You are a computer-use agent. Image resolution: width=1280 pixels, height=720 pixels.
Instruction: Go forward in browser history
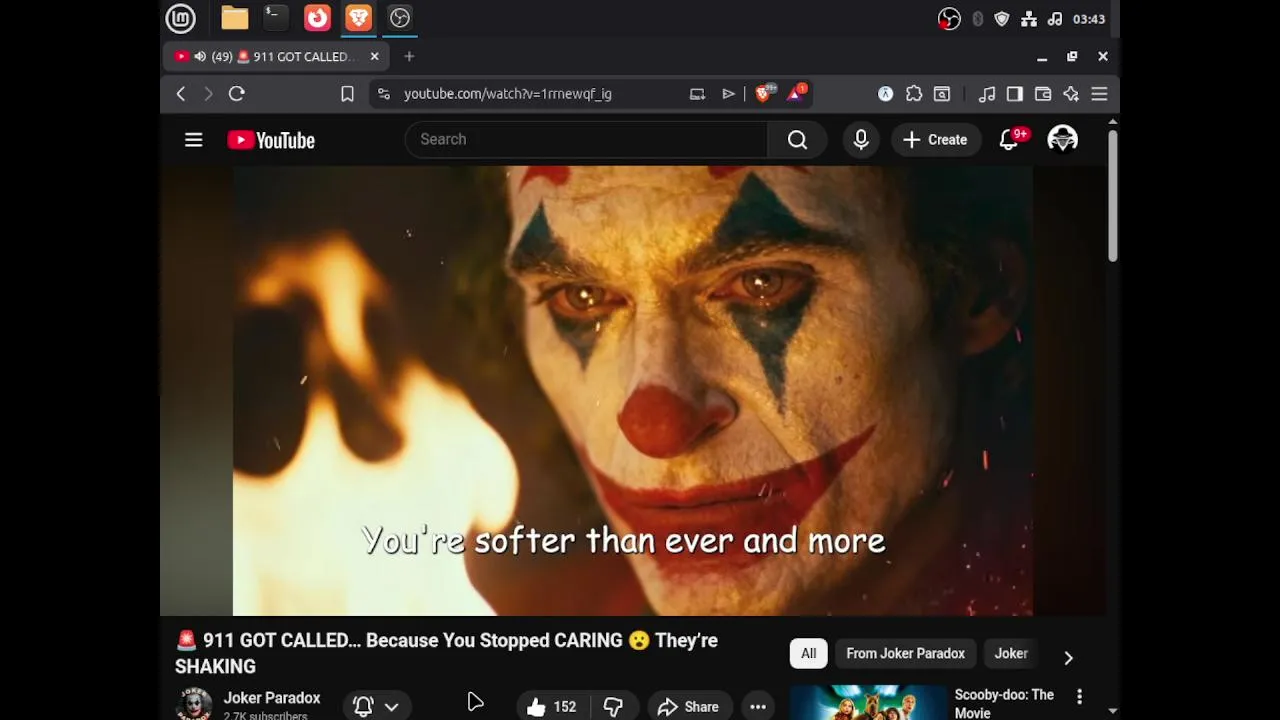point(208,94)
